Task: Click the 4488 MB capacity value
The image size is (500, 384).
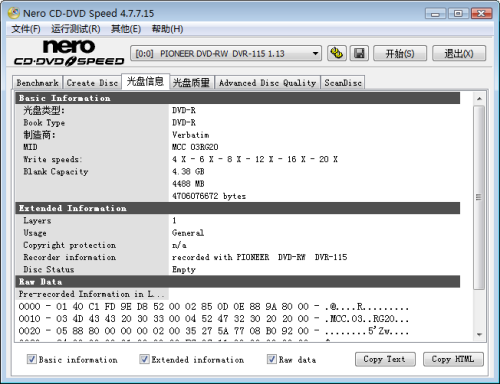Action: pos(188,184)
